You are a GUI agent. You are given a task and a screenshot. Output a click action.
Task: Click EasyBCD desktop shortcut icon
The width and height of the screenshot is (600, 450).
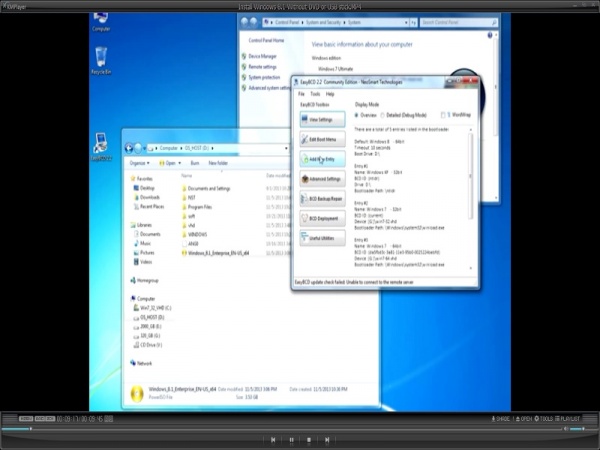101,147
